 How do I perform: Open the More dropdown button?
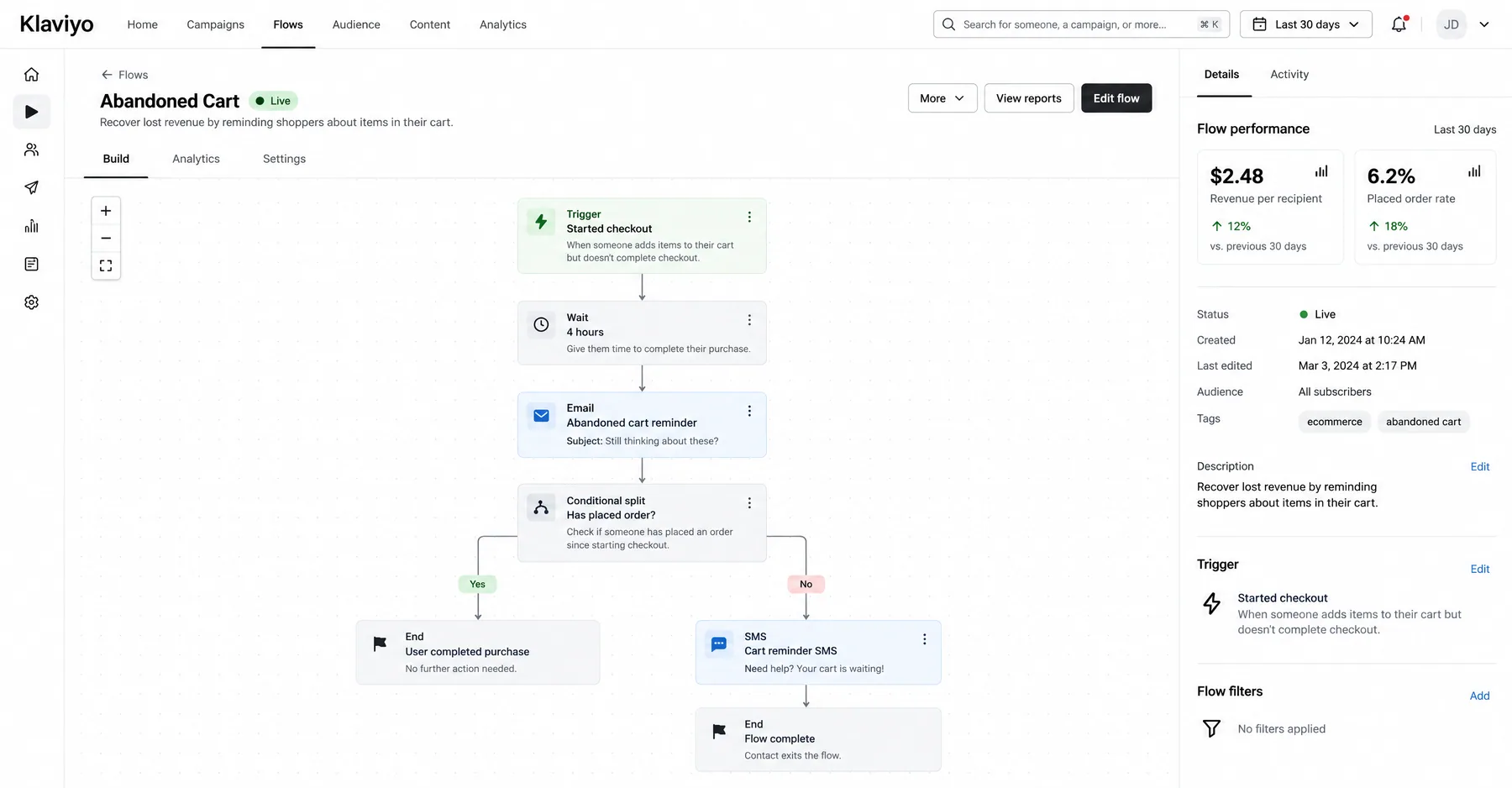942,98
